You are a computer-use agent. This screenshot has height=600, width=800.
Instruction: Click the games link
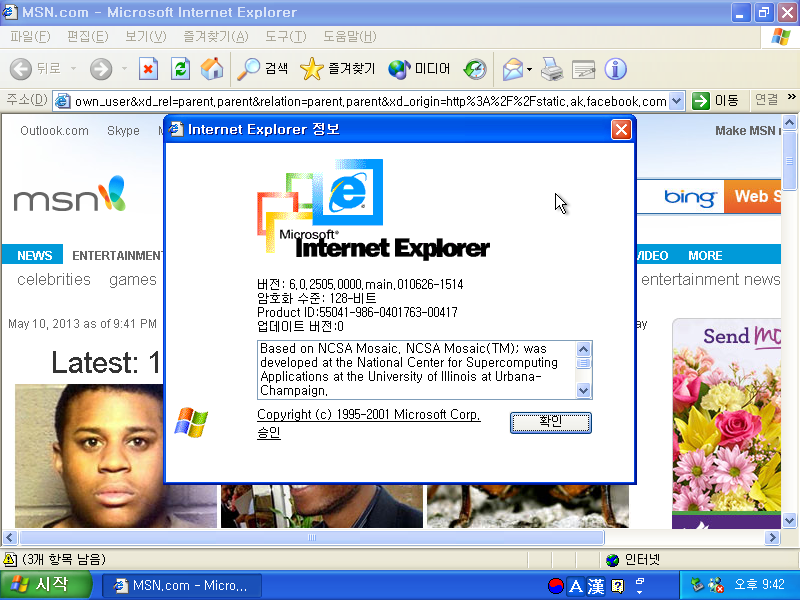133,280
